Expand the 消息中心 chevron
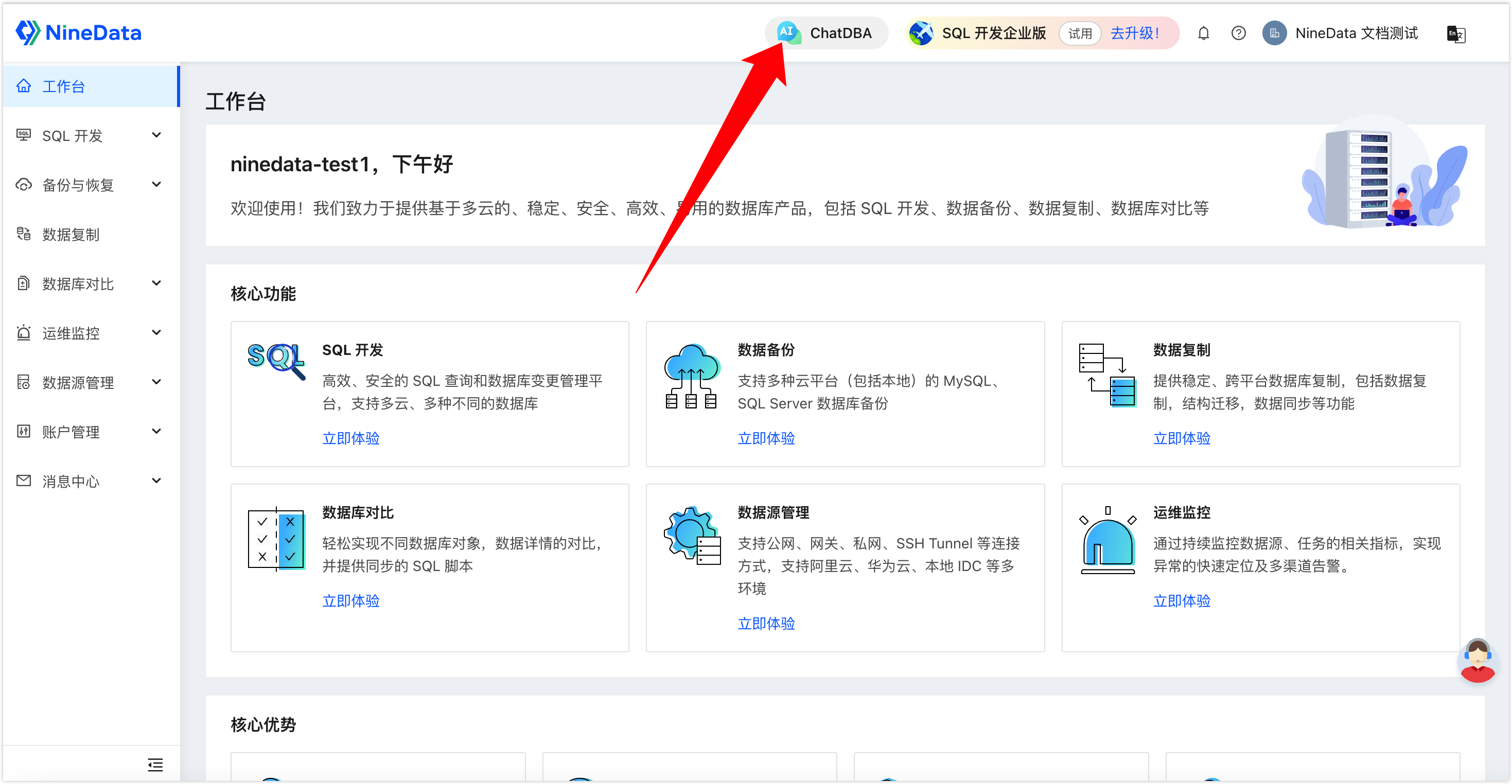The width and height of the screenshot is (1512, 784). click(x=156, y=480)
